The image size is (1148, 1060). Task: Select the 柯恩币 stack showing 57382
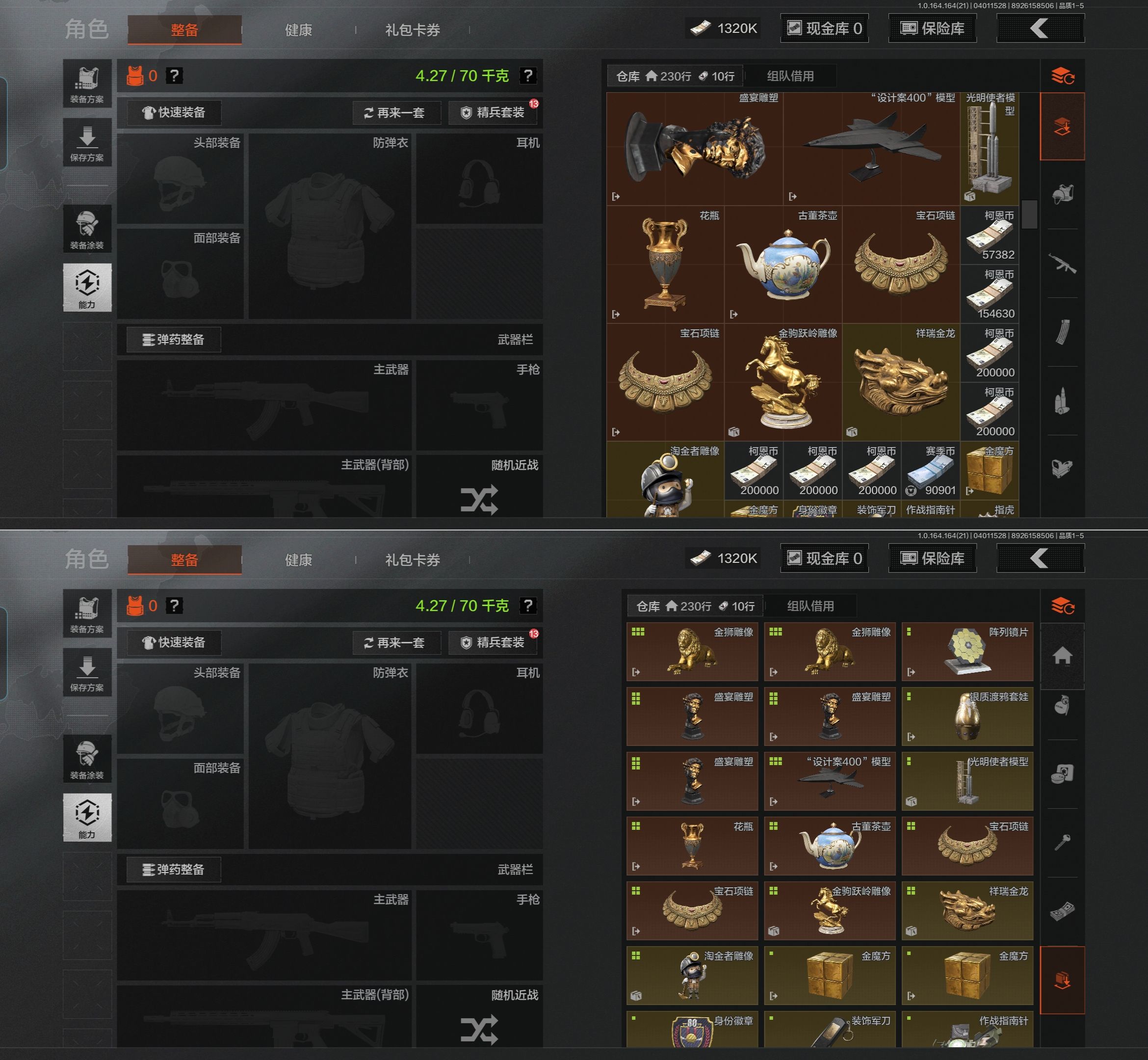[990, 235]
